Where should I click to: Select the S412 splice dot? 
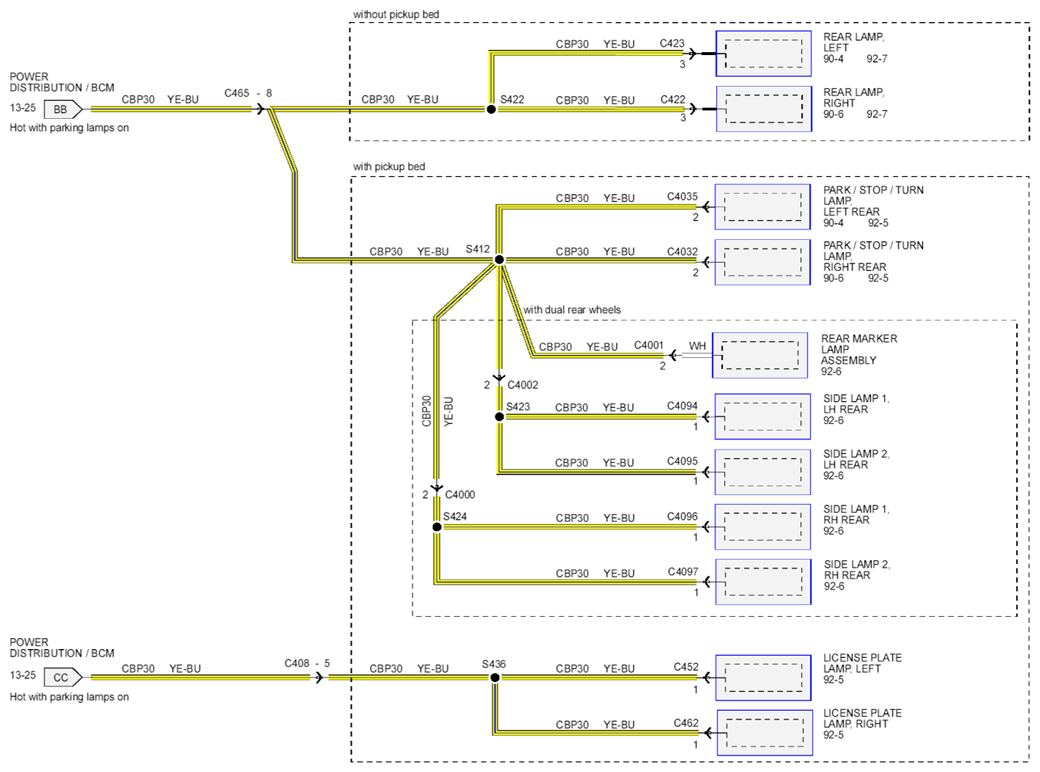(x=499, y=260)
